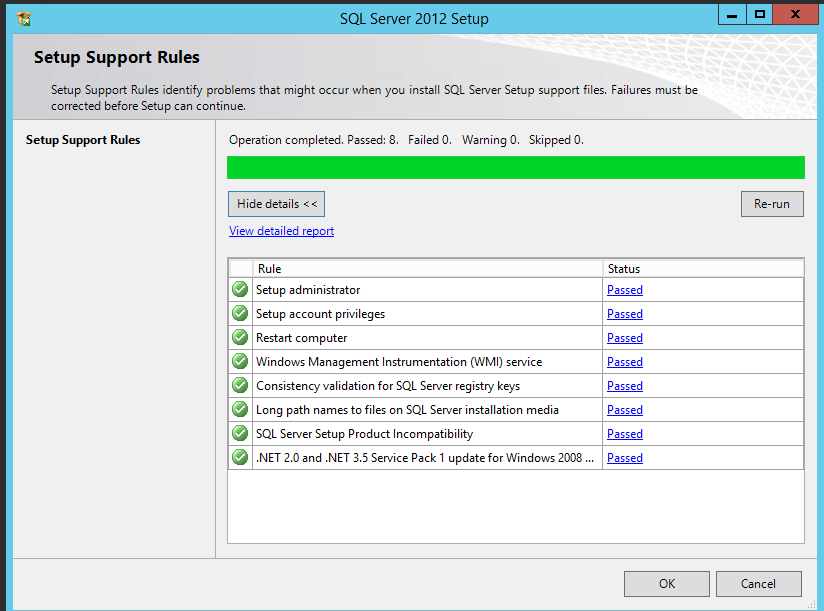824x611 pixels.
Task: Re-run the setup support rules
Action: 772,204
